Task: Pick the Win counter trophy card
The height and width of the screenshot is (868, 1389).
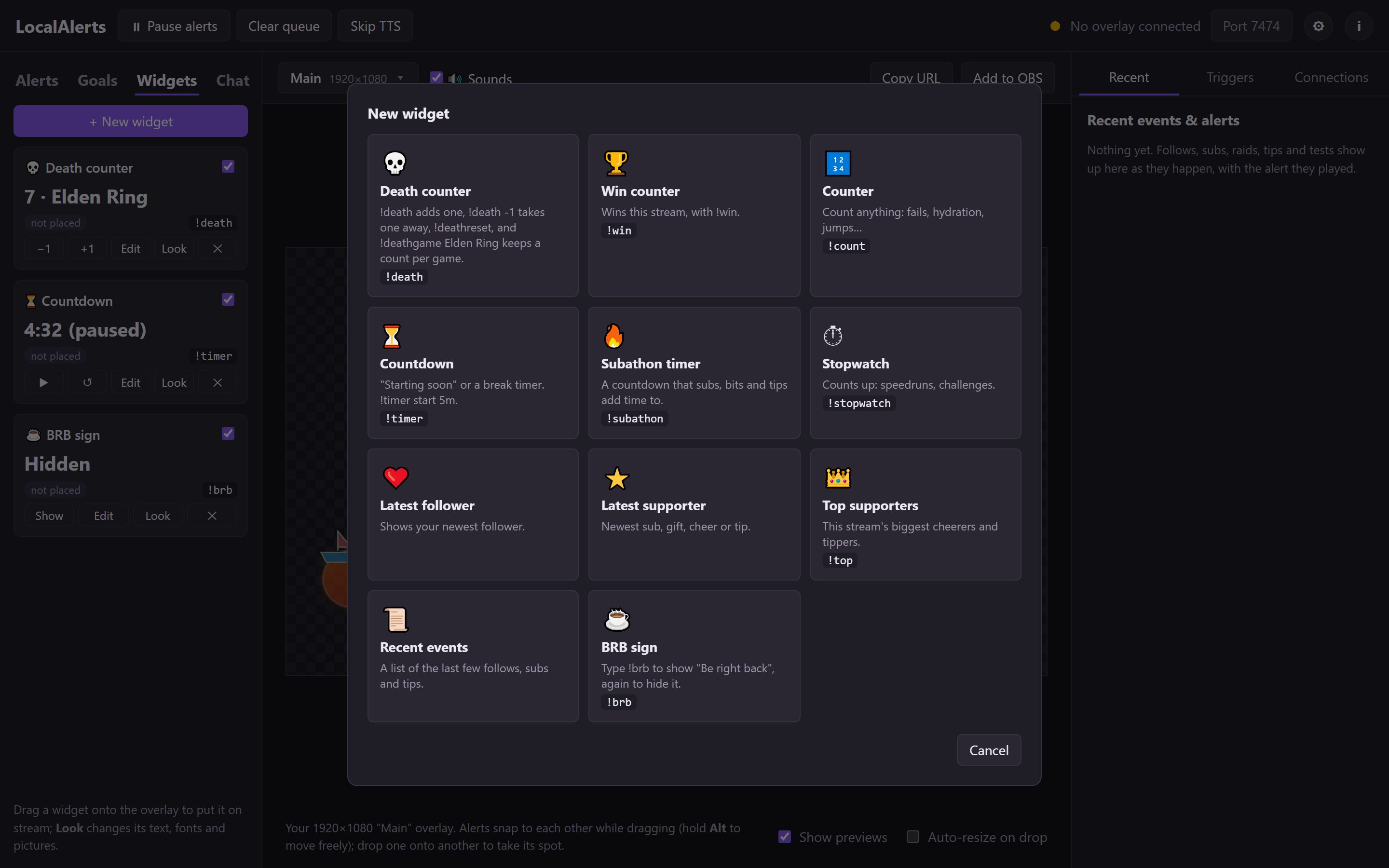Action: pos(694,215)
